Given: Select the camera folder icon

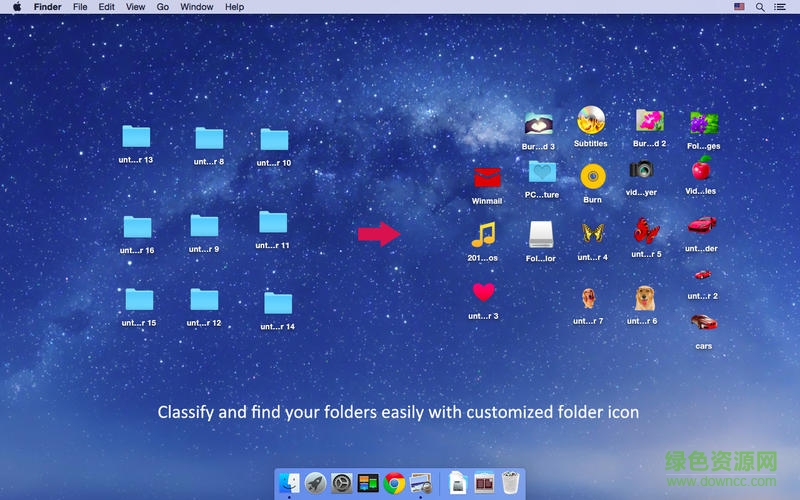Looking at the screenshot, I should coord(641,169).
